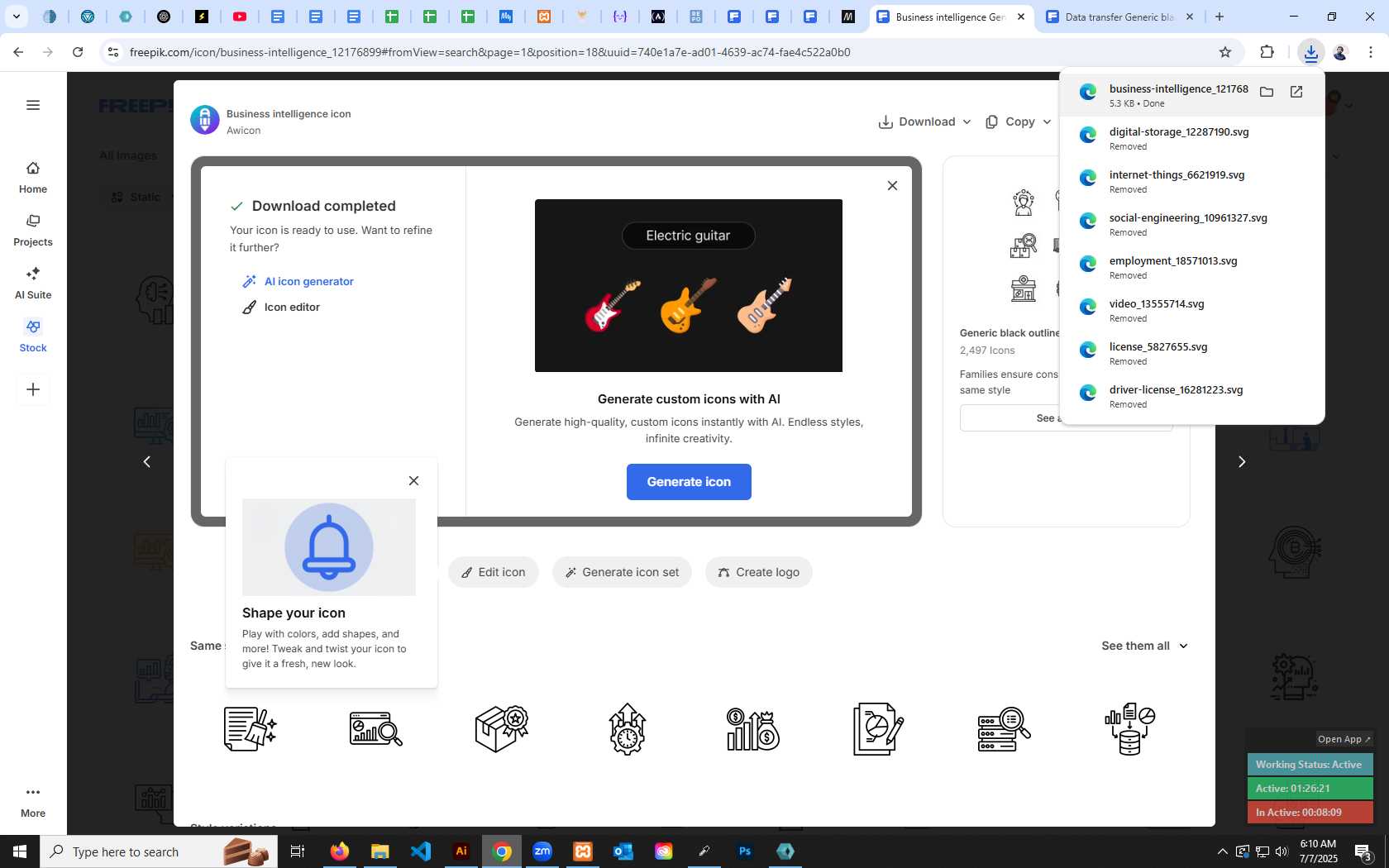This screenshot has width=1389, height=868.
Task: Switch to Business intelligence tab
Action: pos(949,17)
